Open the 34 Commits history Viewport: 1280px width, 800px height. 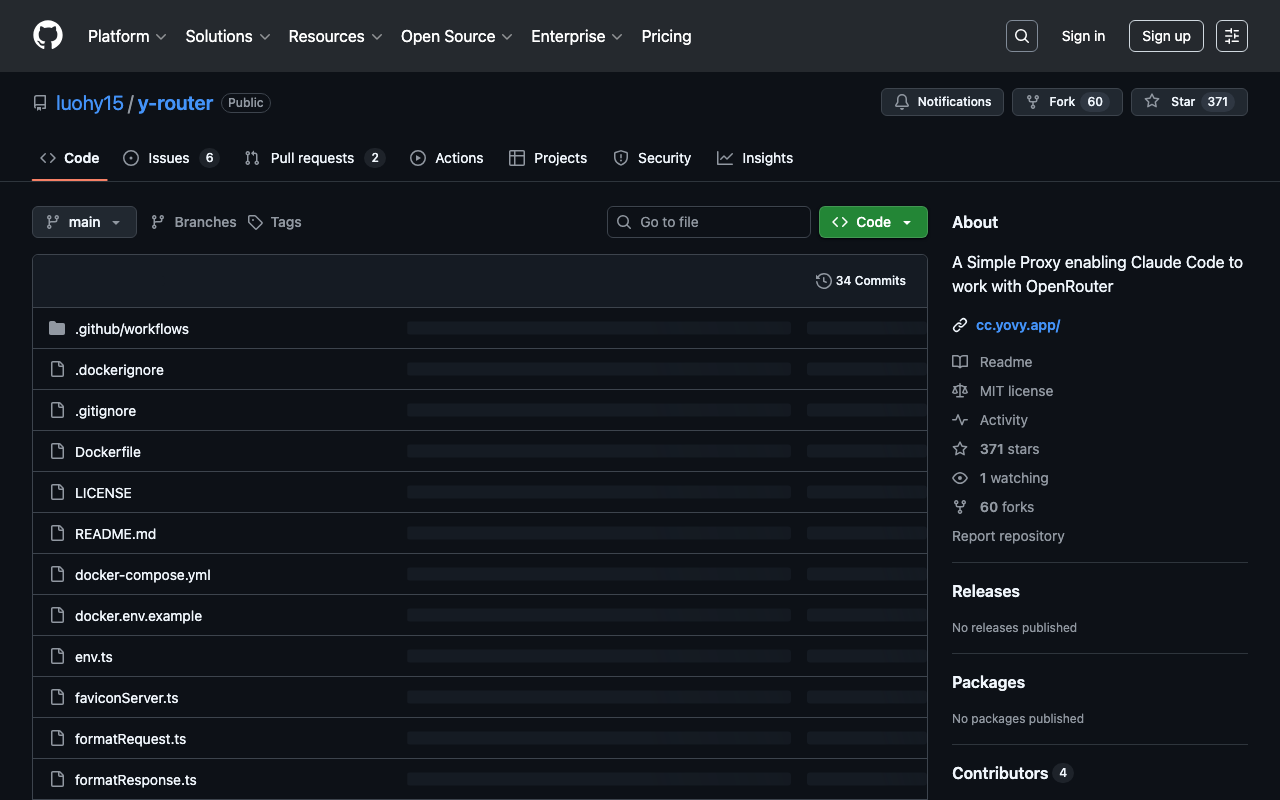[861, 281]
